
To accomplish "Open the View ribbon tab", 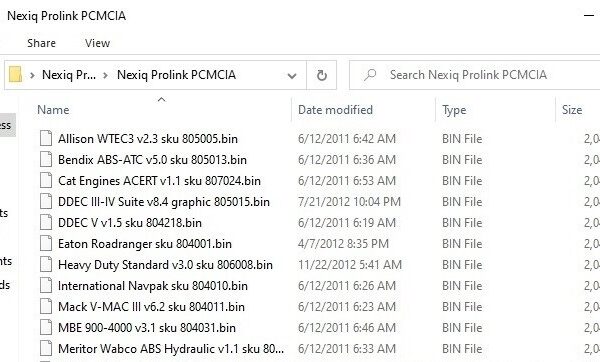I will click(x=97, y=43).
